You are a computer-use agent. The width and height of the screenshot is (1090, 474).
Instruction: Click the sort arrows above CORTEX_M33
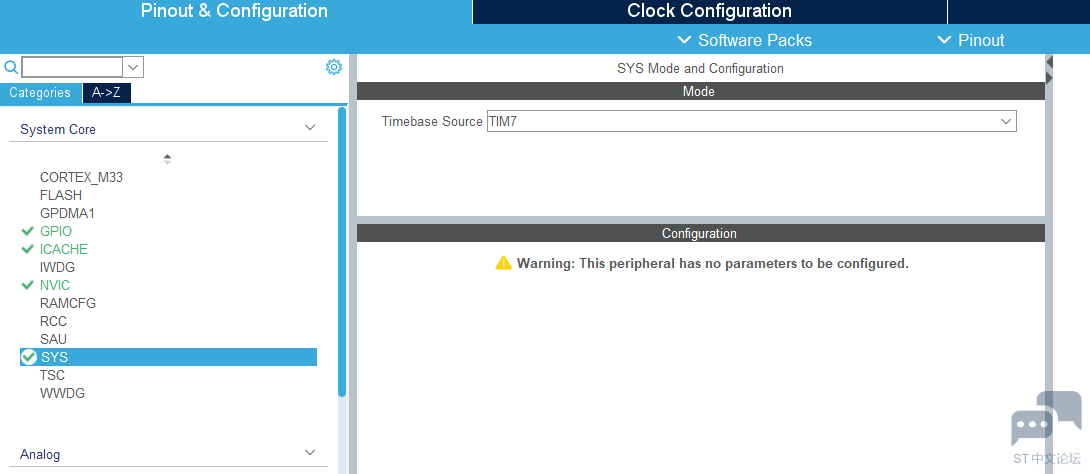(x=167, y=158)
